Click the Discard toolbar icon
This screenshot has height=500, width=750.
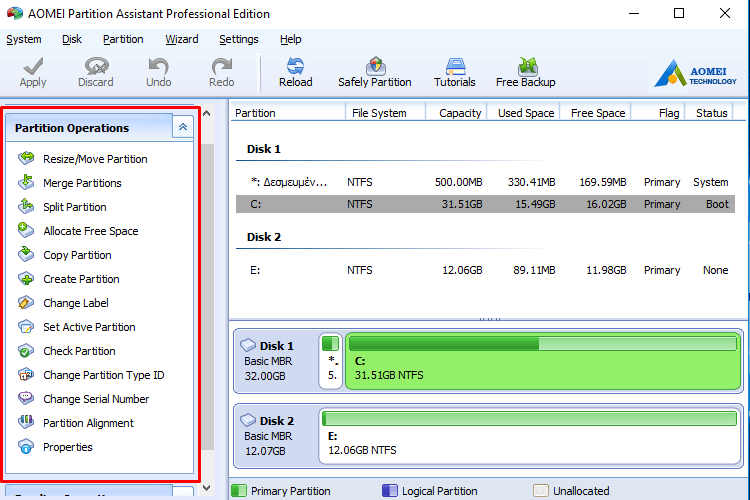tap(96, 66)
